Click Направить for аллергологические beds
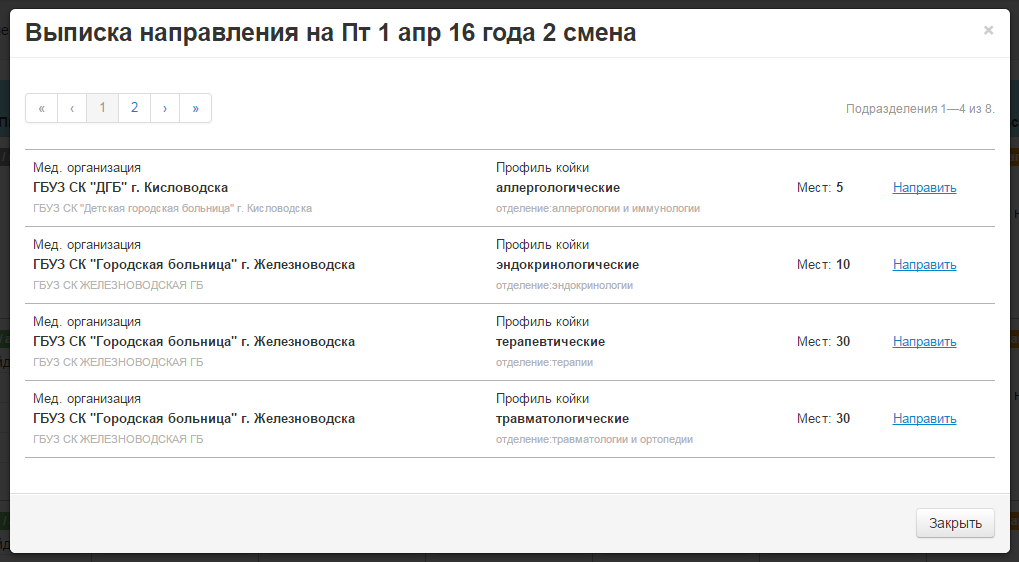 coord(924,188)
